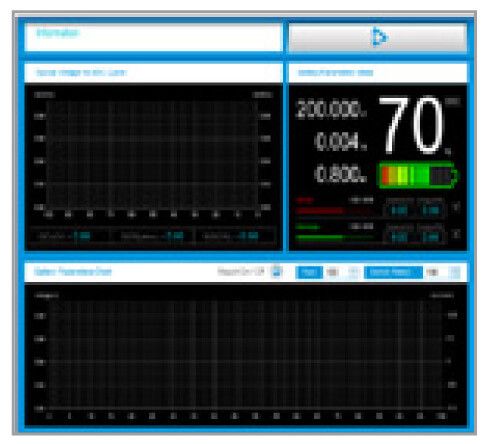Viewport: 487px width, 444px height.
Task: Click the first blue button in lower header
Action: tap(309, 272)
